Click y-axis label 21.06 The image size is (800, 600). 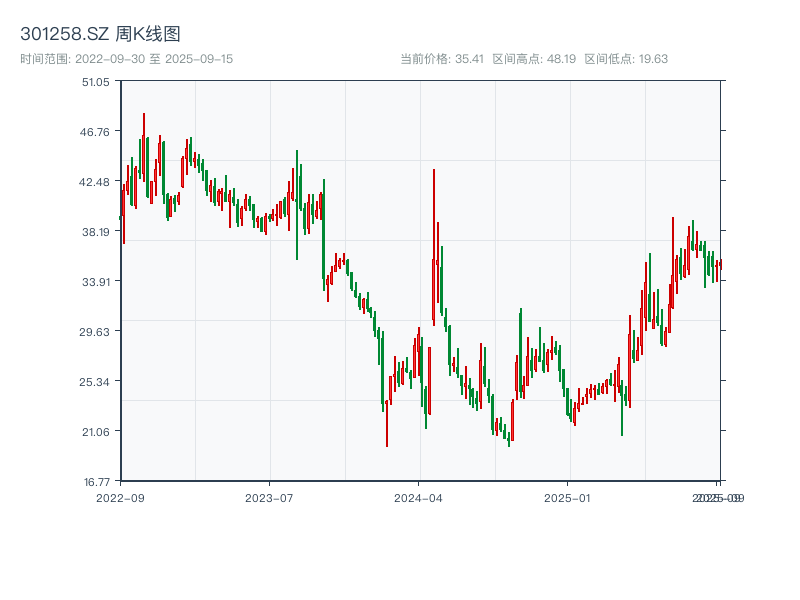point(96,432)
